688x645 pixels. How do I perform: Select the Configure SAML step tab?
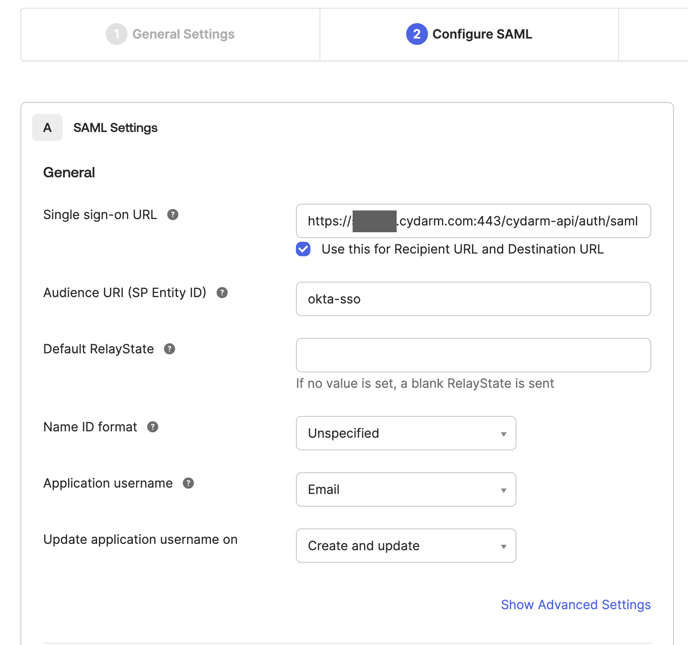point(469,34)
